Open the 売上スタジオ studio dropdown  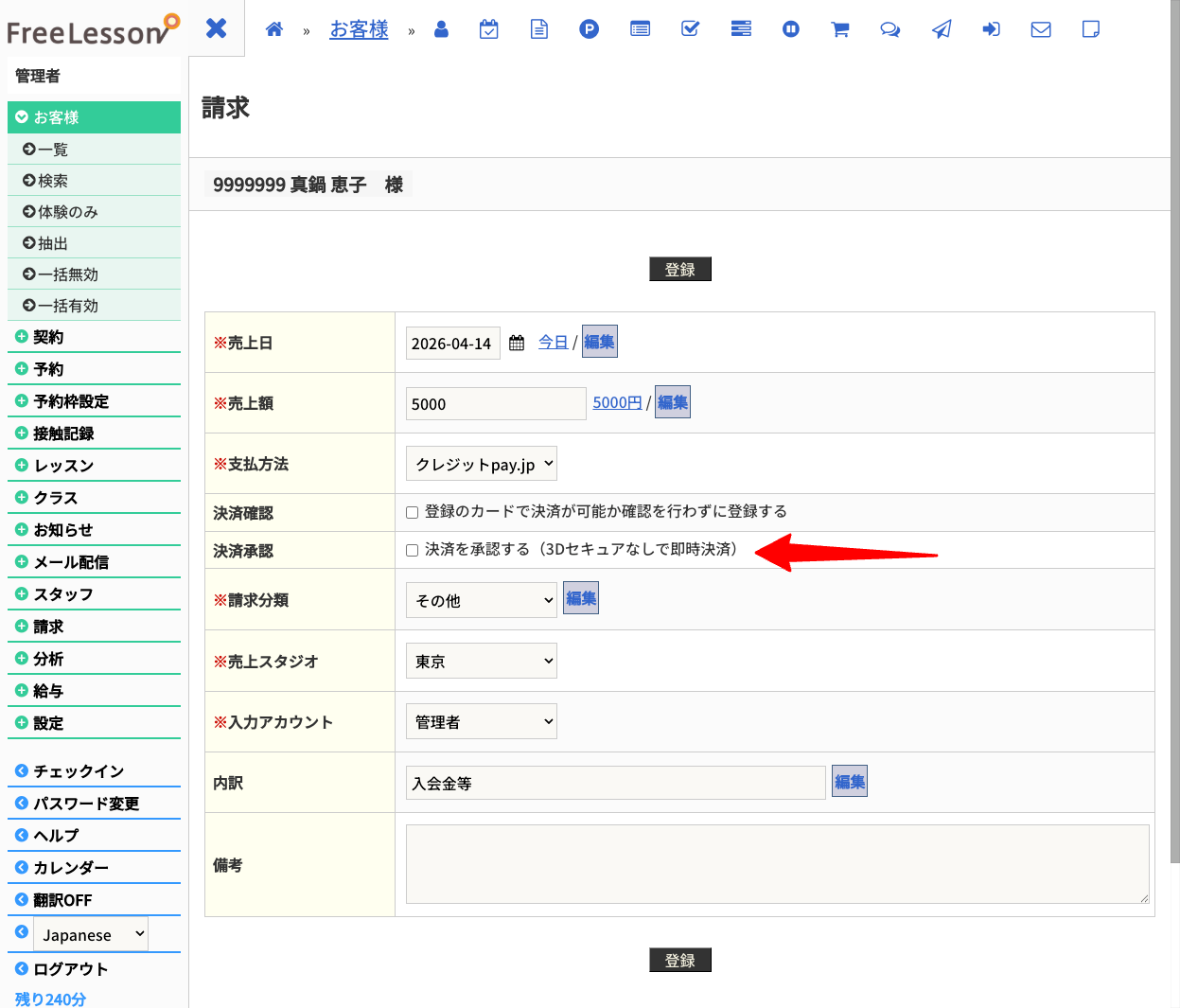[481, 661]
